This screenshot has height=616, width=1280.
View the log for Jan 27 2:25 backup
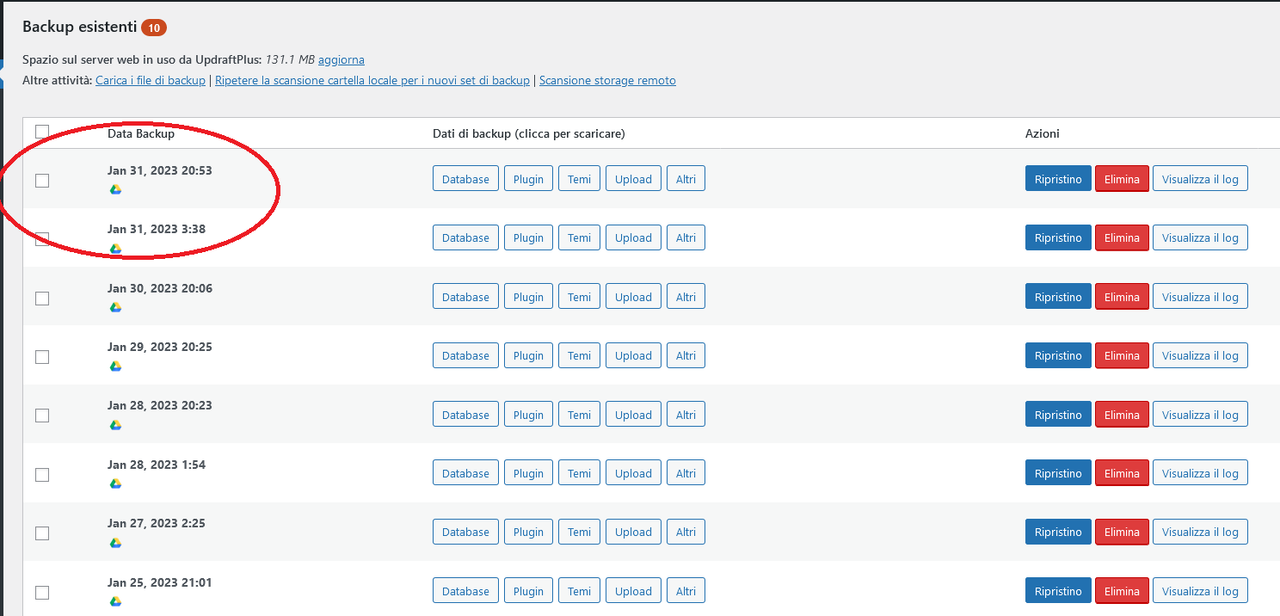pyautogui.click(x=1200, y=532)
